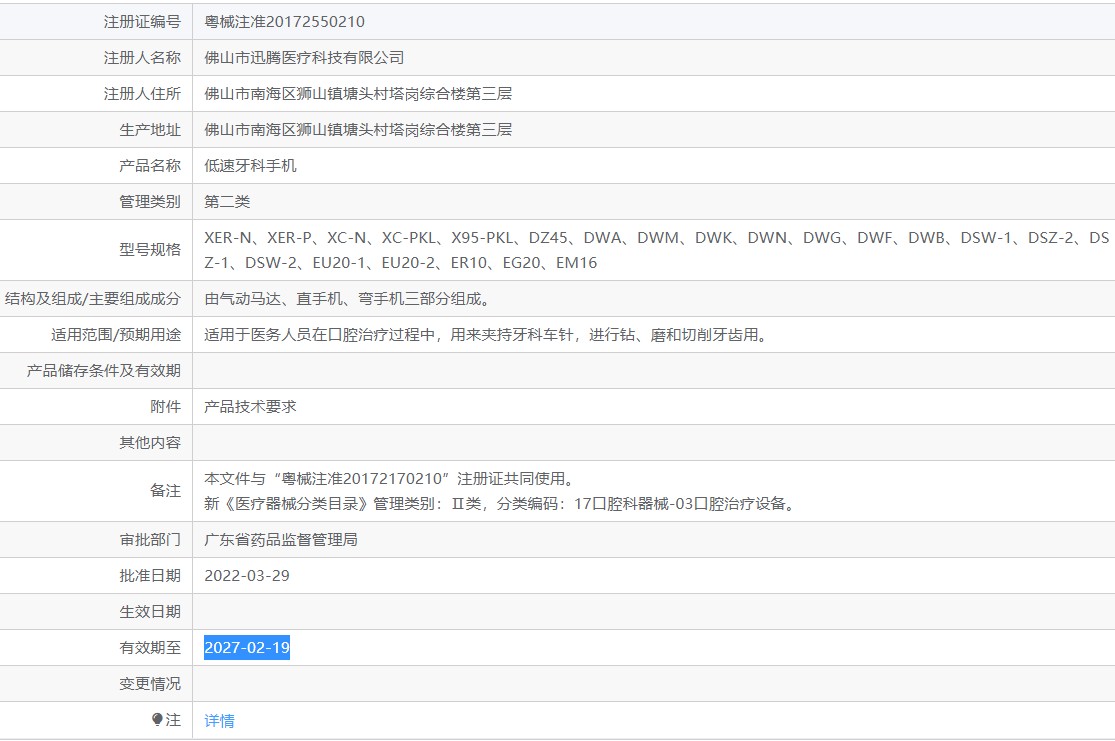The height and width of the screenshot is (741, 1115).
Task: Click the 附件 label
Action: coord(166,407)
